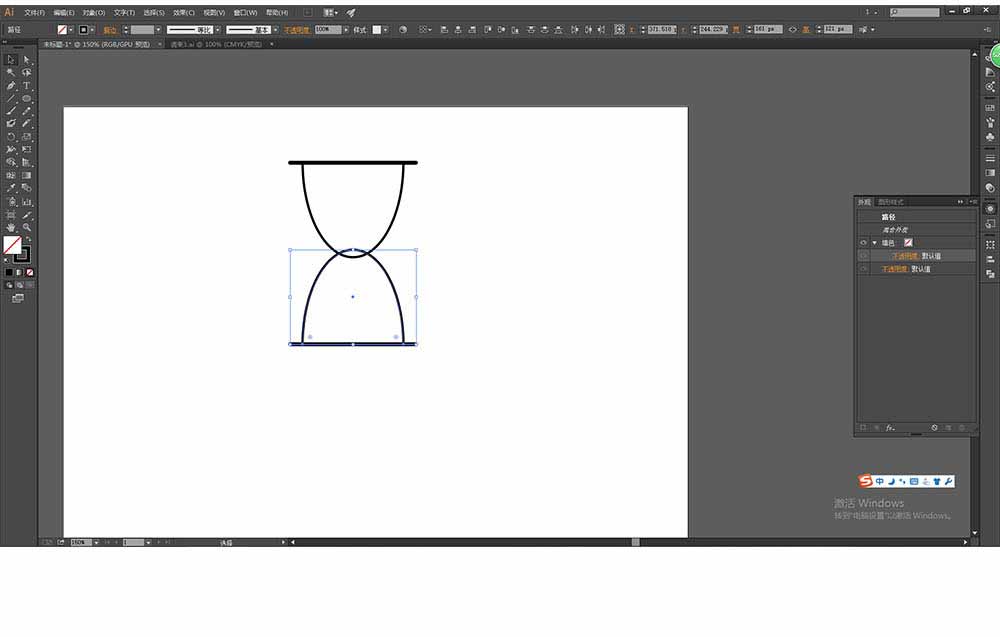Click the 不透明度 link in control bar
This screenshot has width=1000, height=637.
[297, 29]
